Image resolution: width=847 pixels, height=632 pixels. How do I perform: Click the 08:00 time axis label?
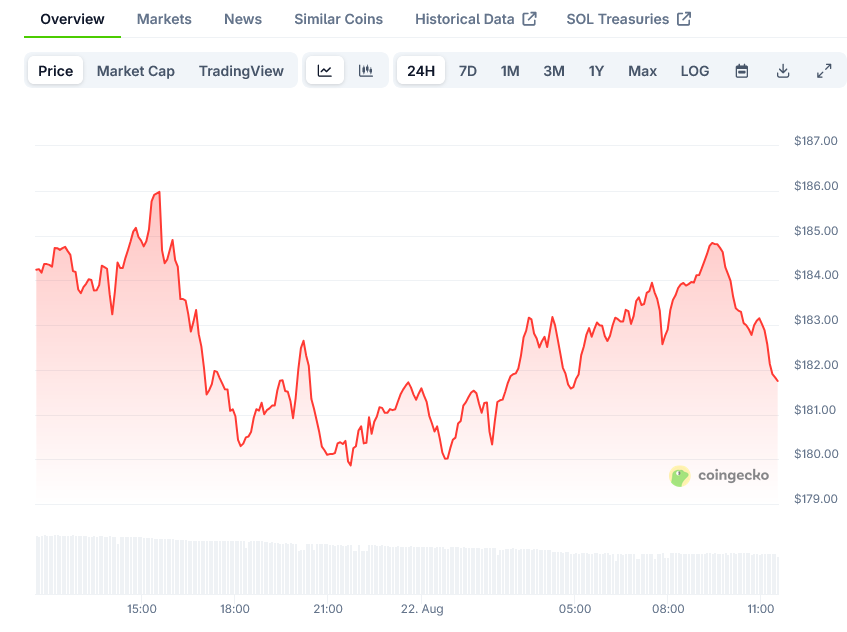coord(668,609)
